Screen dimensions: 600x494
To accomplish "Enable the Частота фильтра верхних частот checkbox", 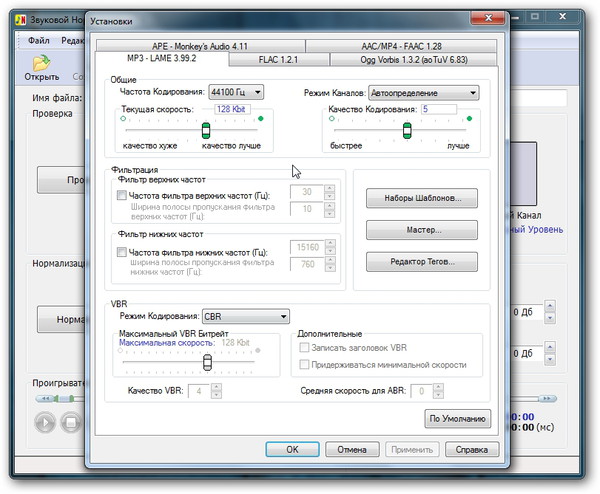I will pyautogui.click(x=123, y=196).
